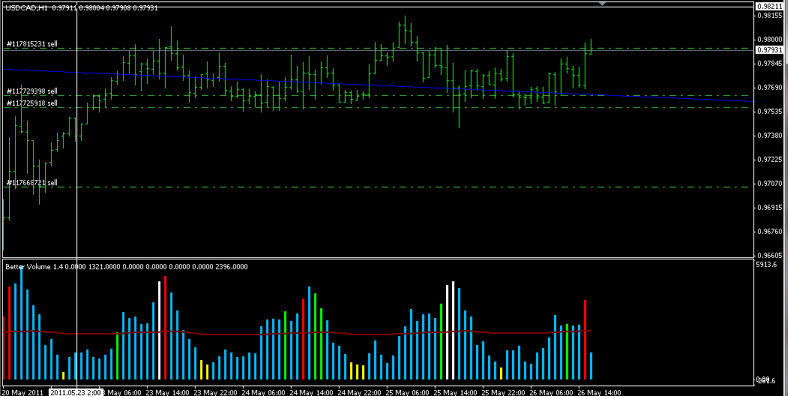Click the 26 May 14:00 time axis label

600,392
